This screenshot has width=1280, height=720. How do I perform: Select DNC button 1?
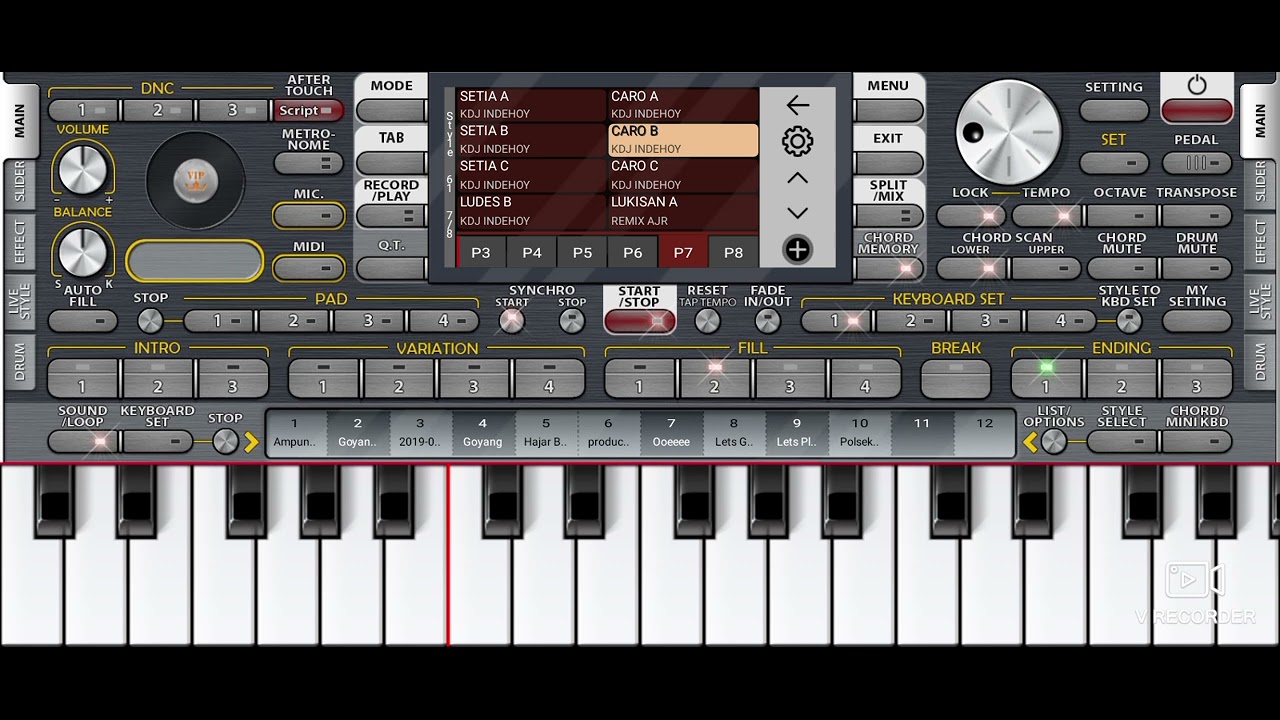(x=85, y=111)
